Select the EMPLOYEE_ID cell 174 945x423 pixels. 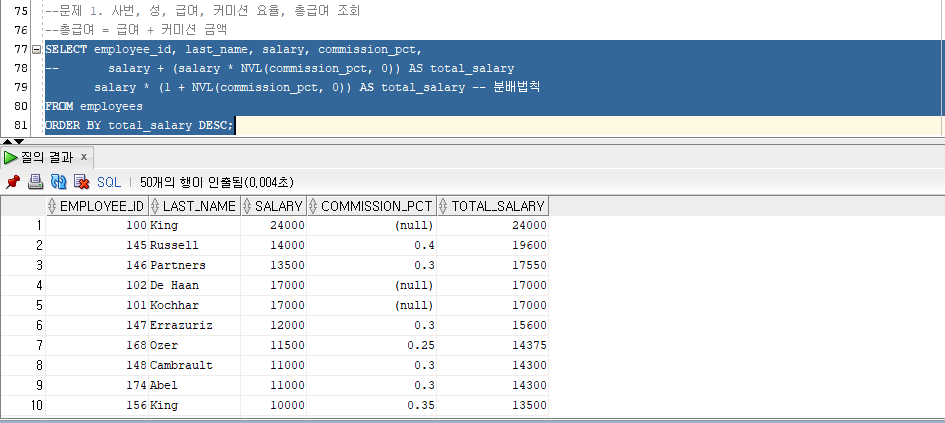[x=97, y=385]
